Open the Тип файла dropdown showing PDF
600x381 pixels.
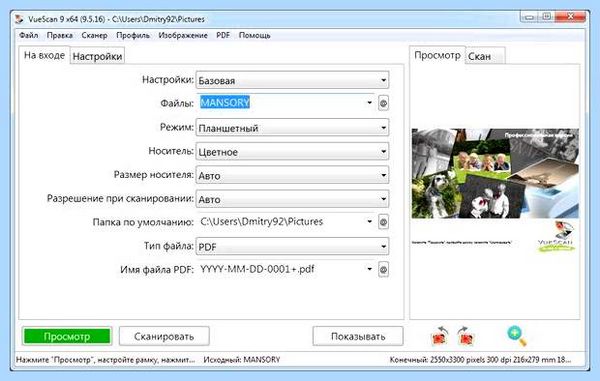292,247
